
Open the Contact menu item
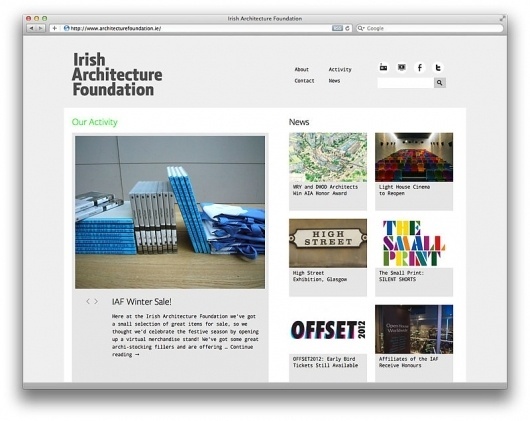304,81
